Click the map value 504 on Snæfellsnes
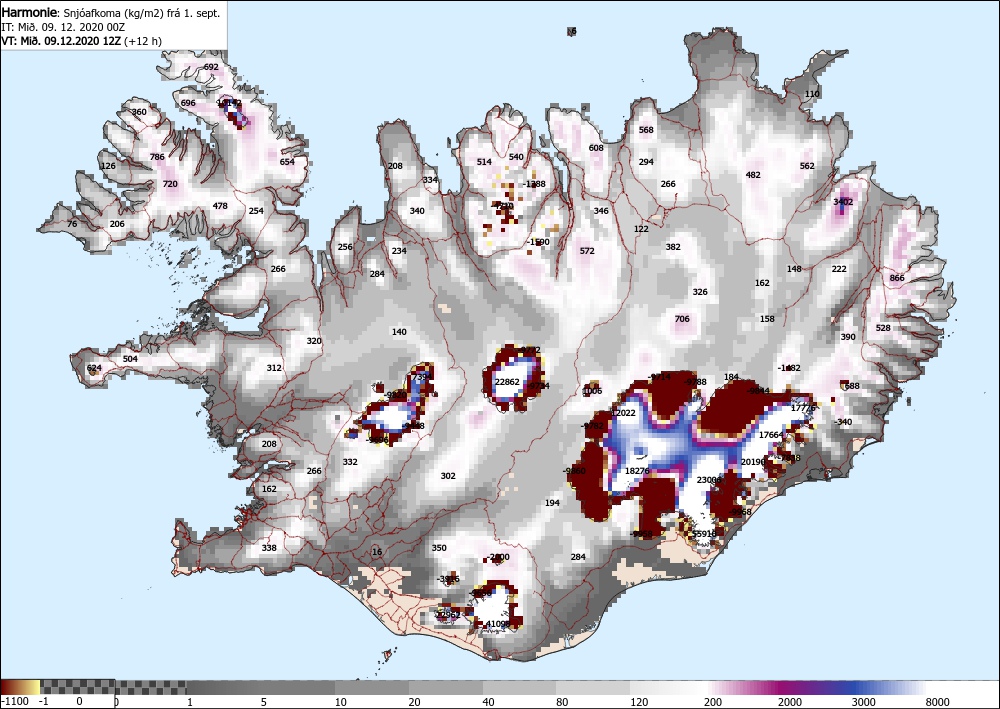This screenshot has width=1000, height=709. coord(130,359)
